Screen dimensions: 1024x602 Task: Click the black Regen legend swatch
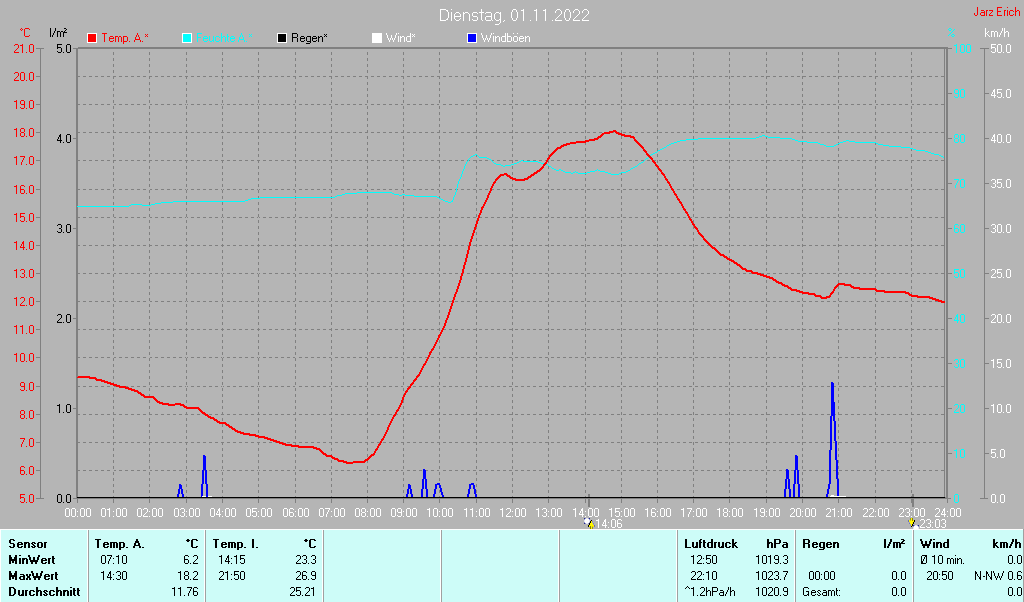281,39
